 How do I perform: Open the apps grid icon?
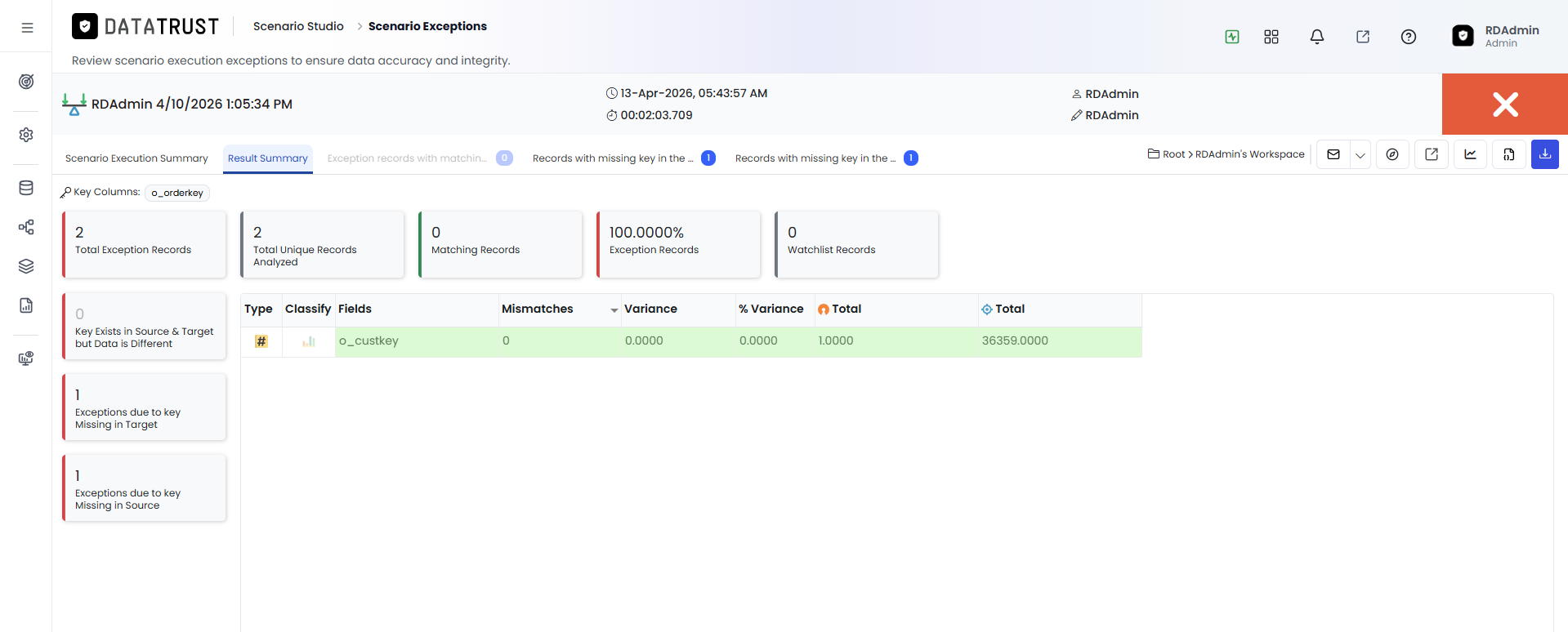1271,37
